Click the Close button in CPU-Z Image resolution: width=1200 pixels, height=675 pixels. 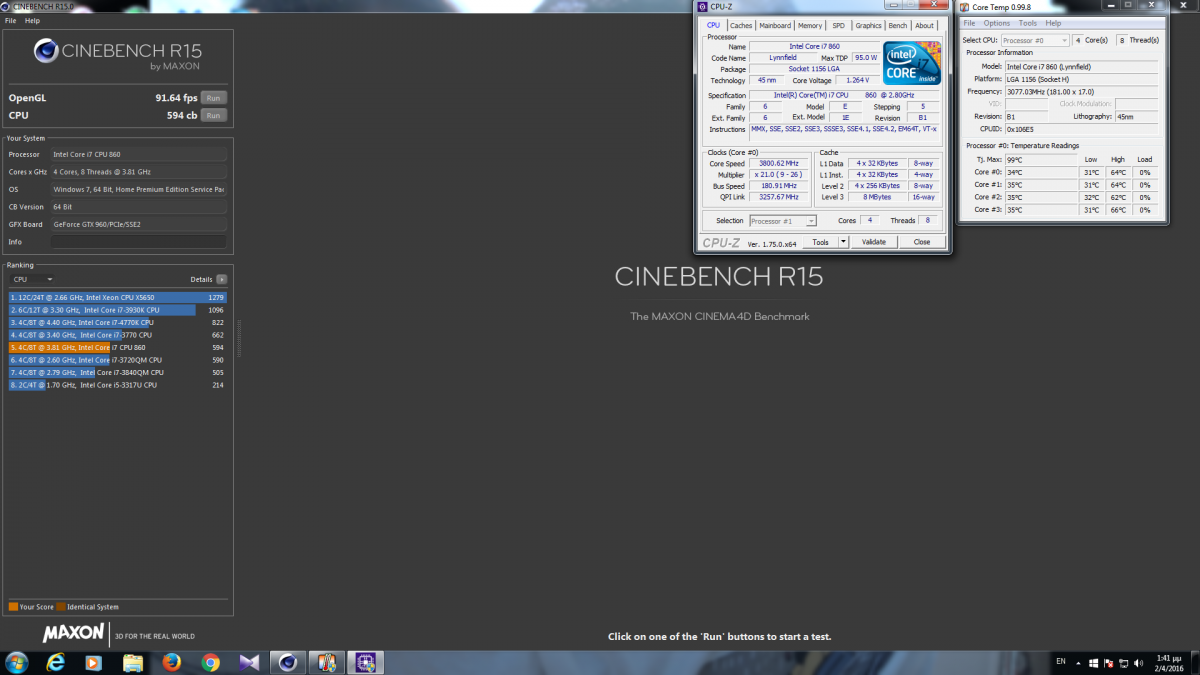(922, 242)
